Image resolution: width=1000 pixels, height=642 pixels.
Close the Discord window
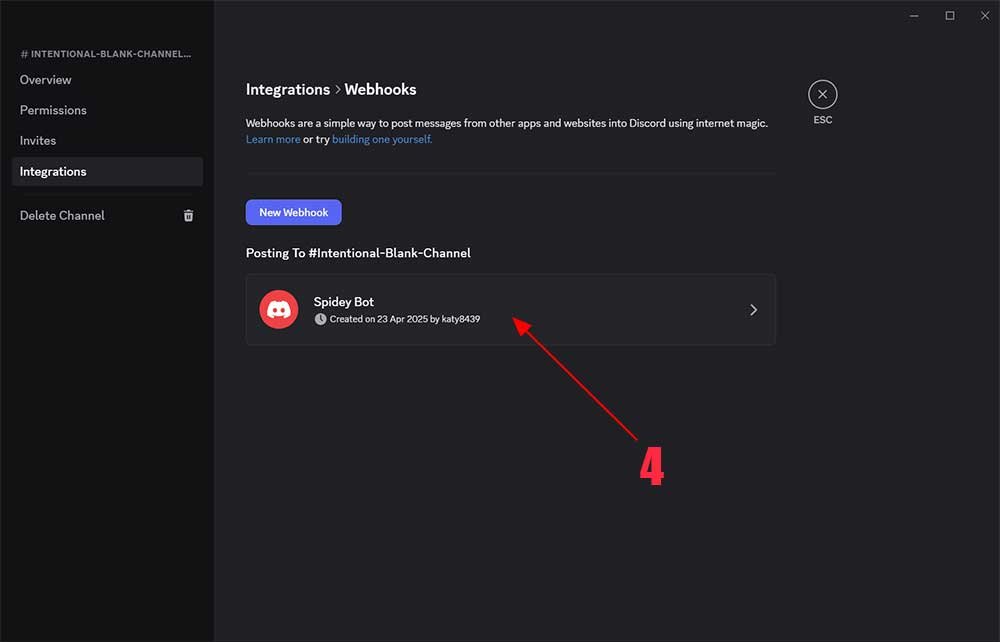(x=985, y=15)
